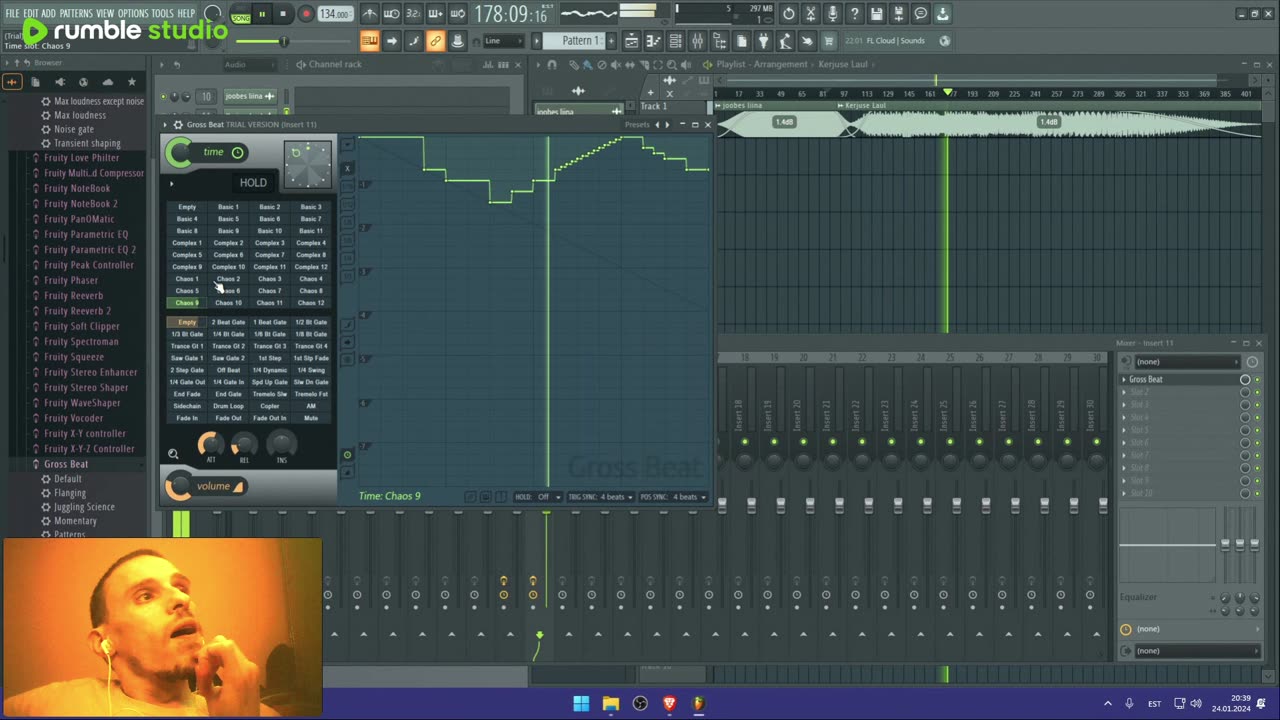Select the browser star favorites icon

pos(131,82)
